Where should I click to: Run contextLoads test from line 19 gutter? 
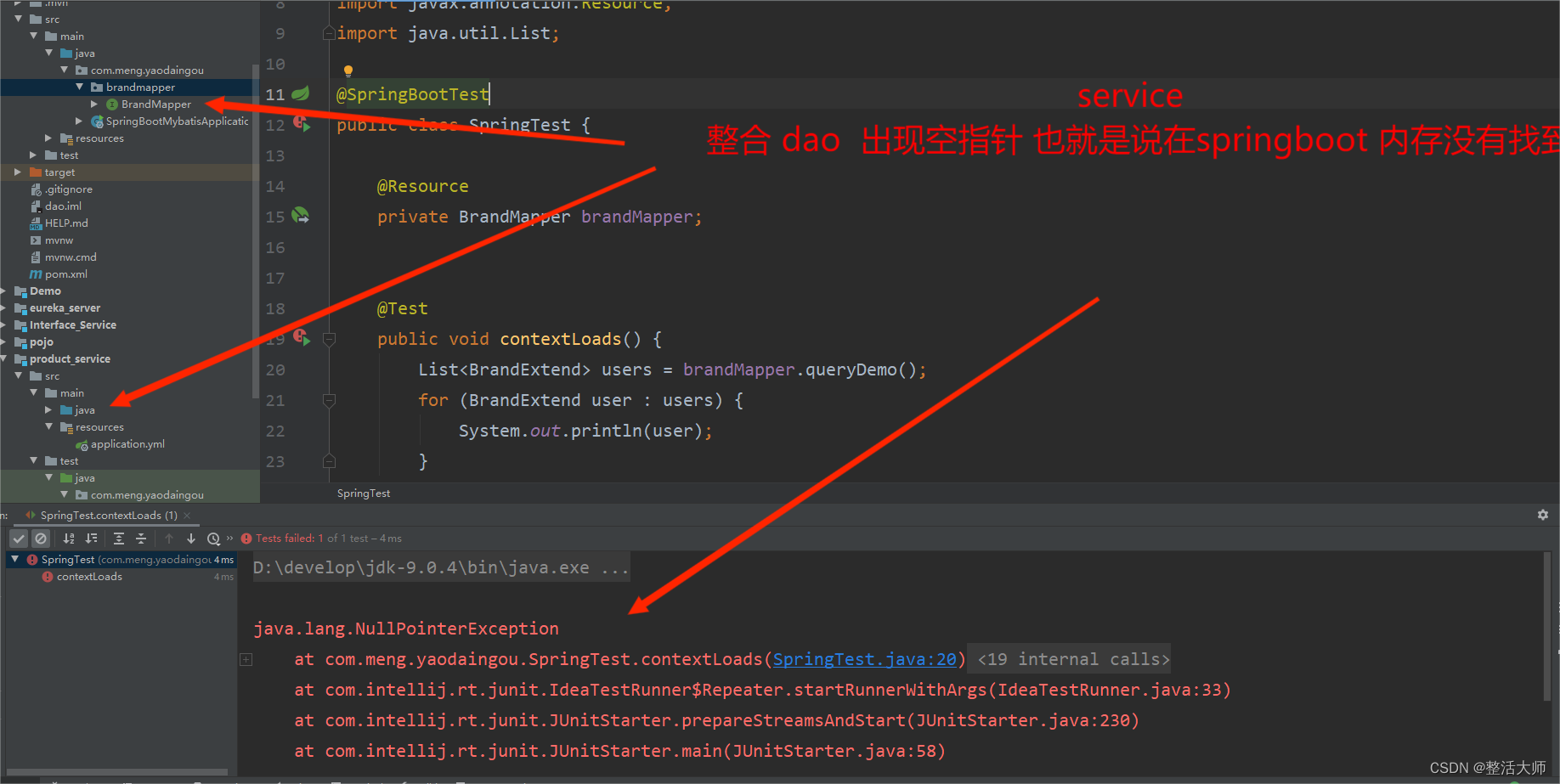pyautogui.click(x=302, y=338)
